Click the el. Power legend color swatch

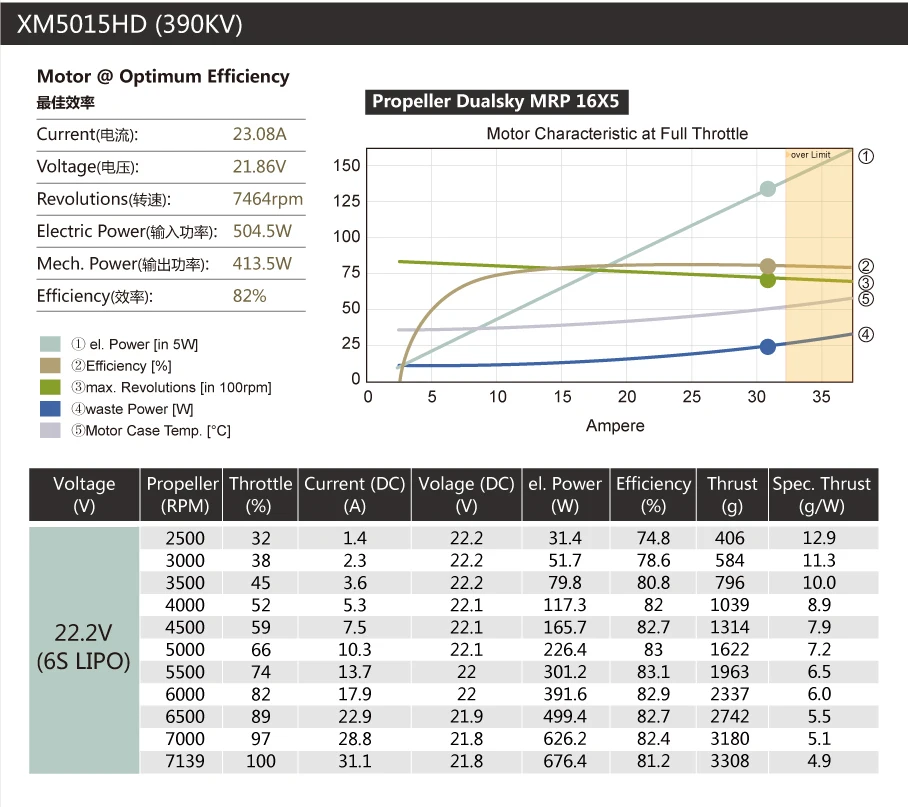[50, 344]
